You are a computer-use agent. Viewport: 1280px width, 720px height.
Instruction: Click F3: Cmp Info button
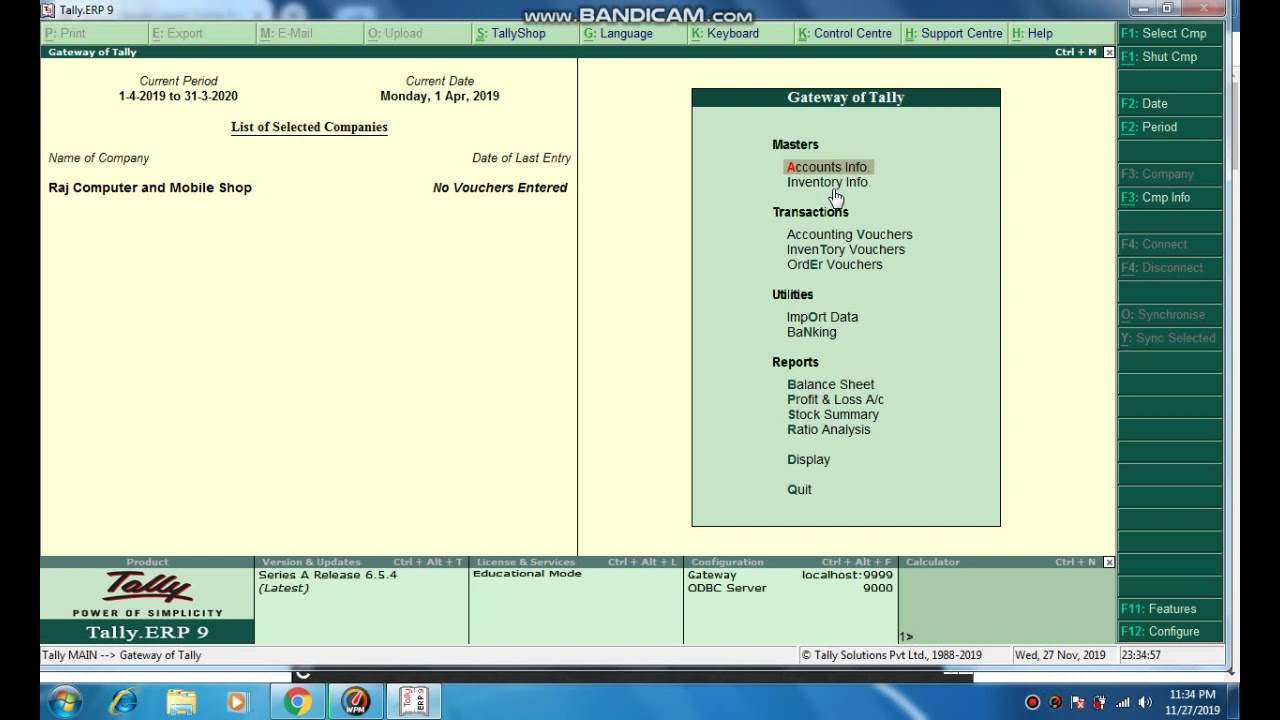click(x=1169, y=198)
